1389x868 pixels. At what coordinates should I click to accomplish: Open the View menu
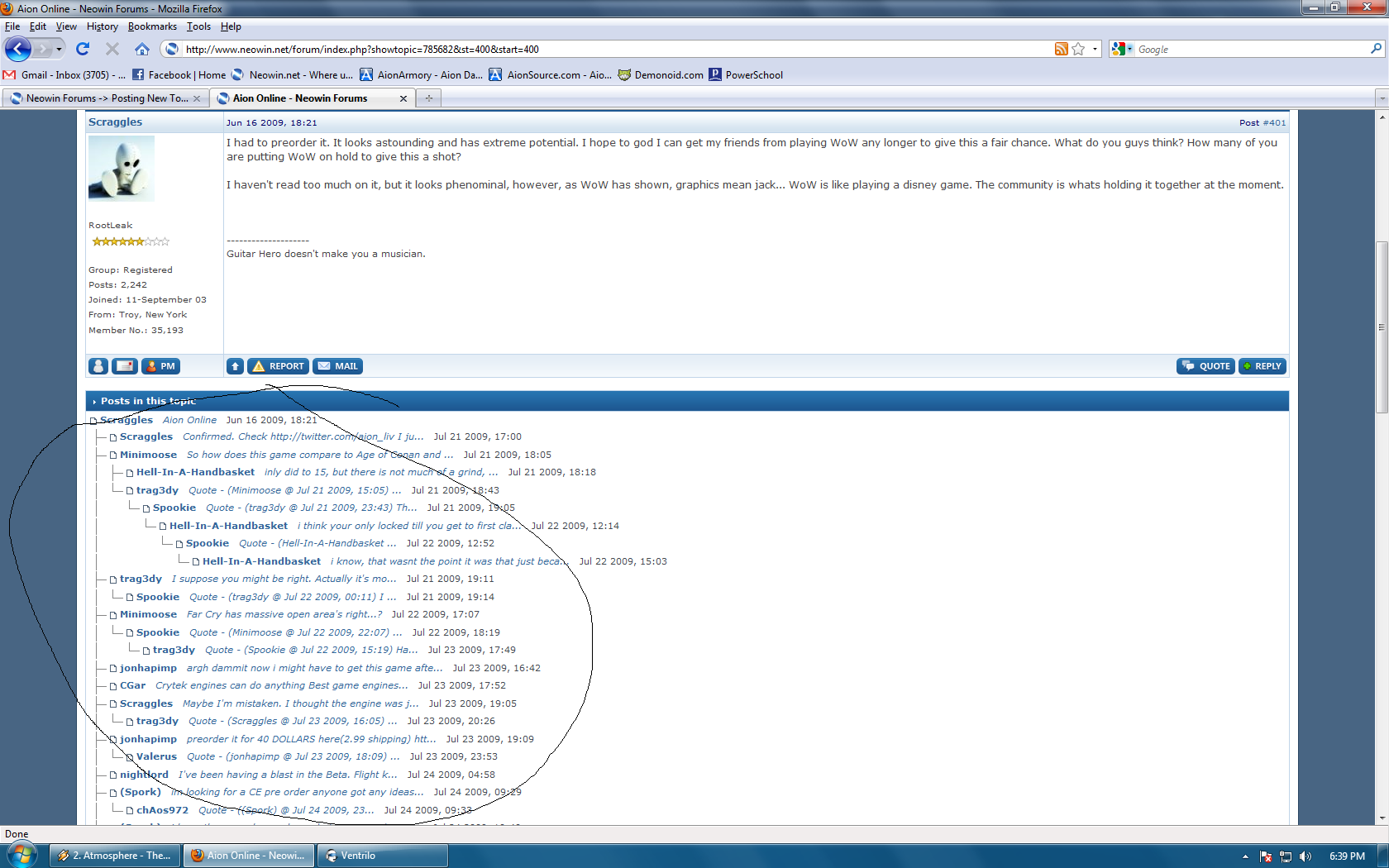[66, 26]
